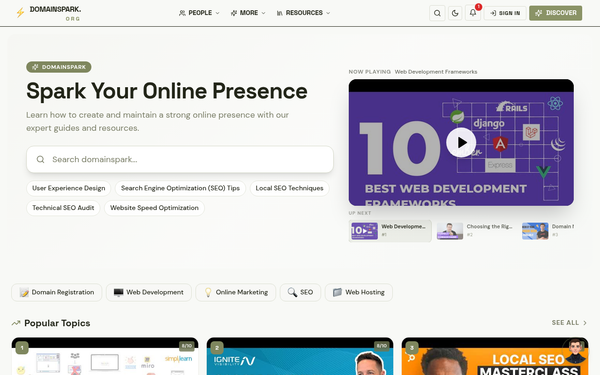Click the Popular Topics trending arrow icon
The image size is (600, 375).
click(x=16, y=323)
